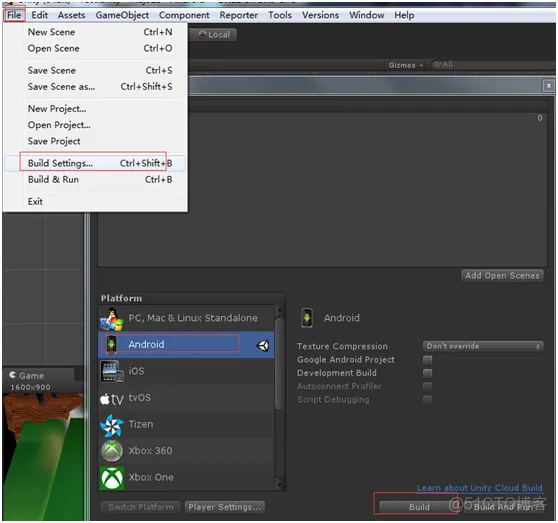Open Player Settings... button

coord(225,507)
